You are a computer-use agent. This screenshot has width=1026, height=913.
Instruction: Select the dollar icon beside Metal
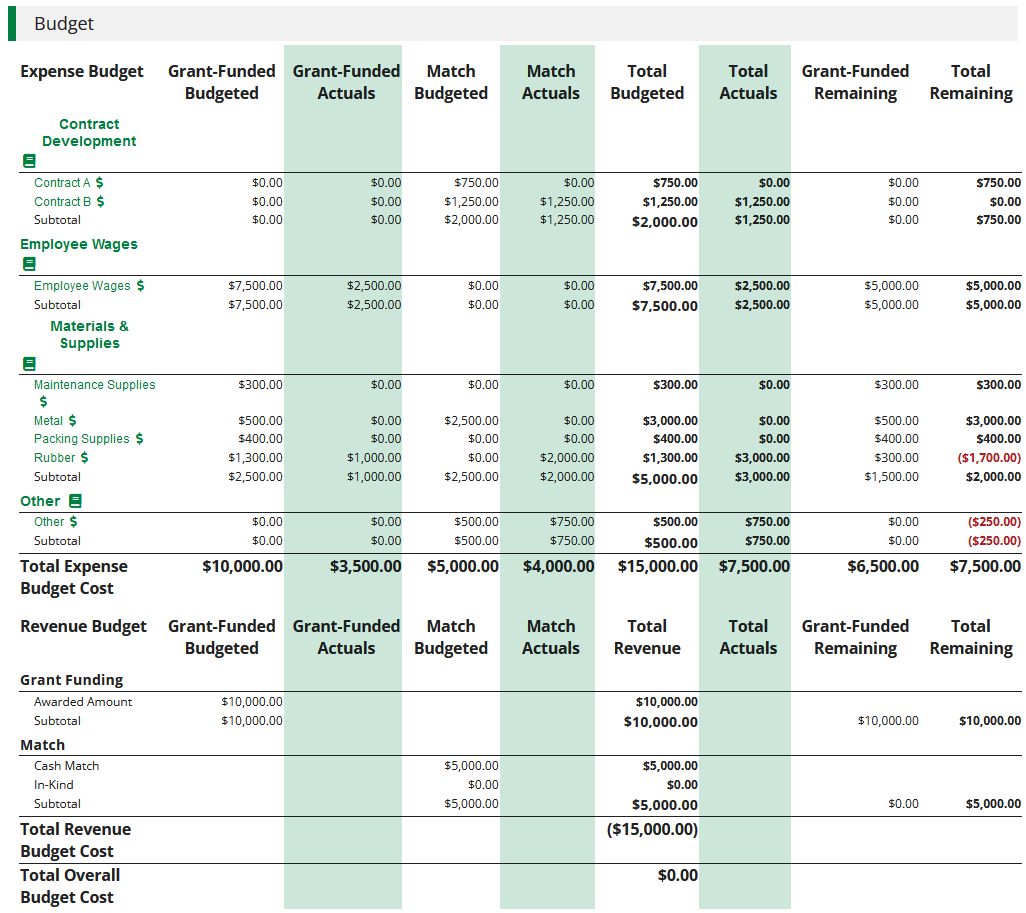point(72,421)
